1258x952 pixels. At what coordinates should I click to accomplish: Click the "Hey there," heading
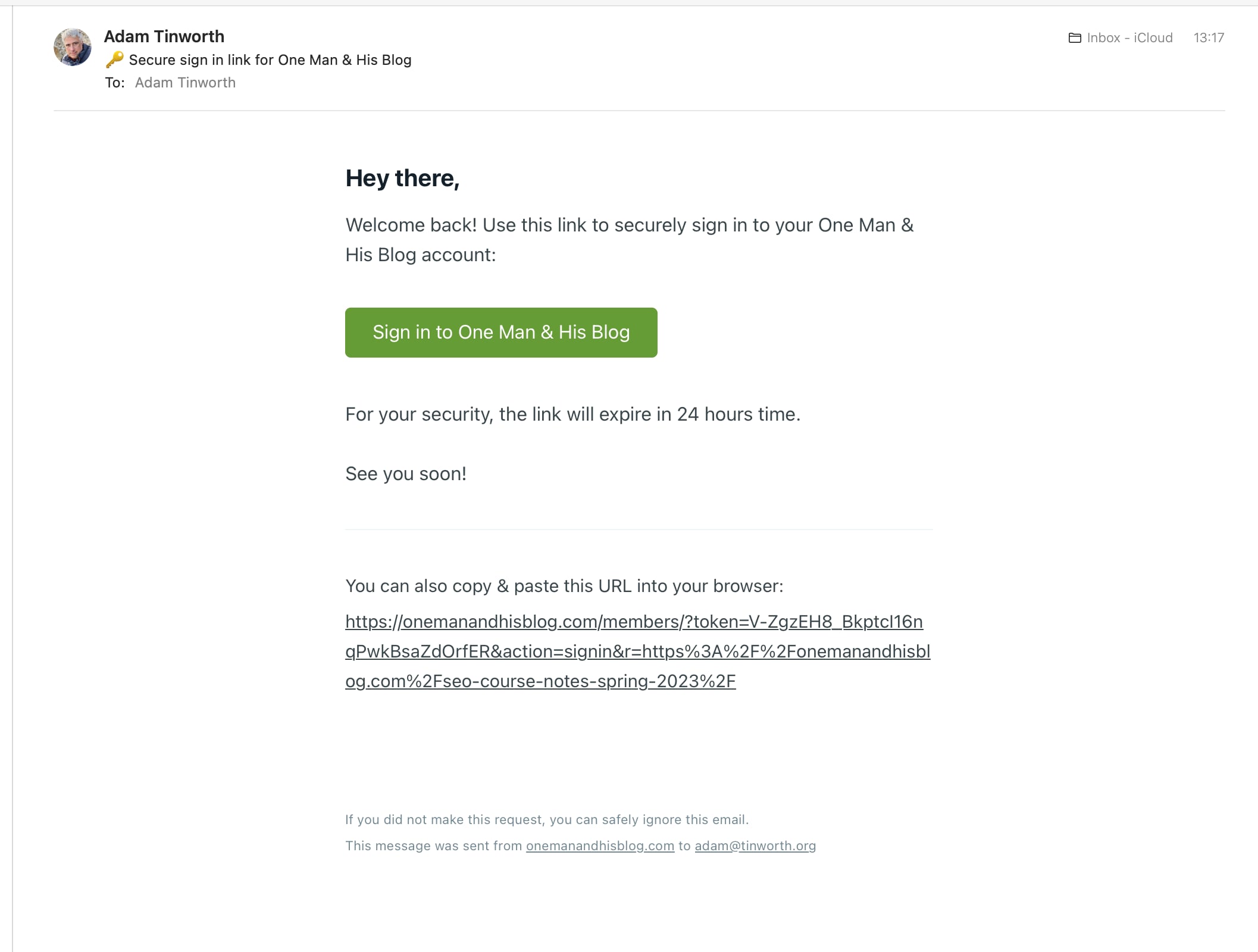402,178
